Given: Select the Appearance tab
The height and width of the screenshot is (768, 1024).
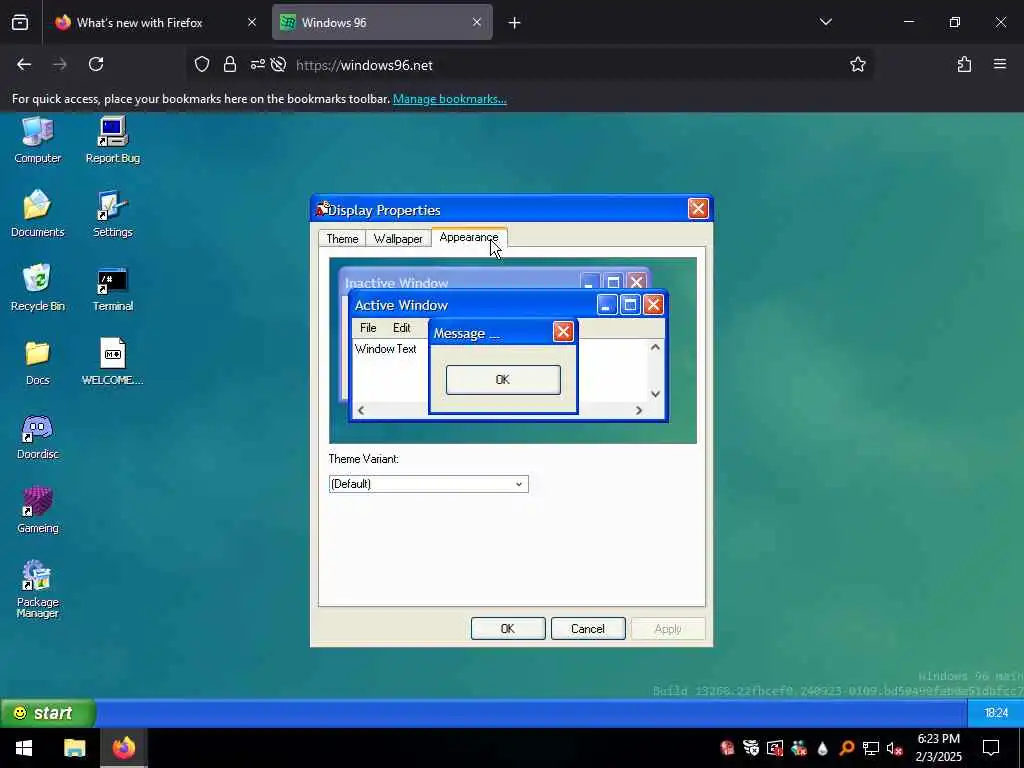Looking at the screenshot, I should click(469, 237).
